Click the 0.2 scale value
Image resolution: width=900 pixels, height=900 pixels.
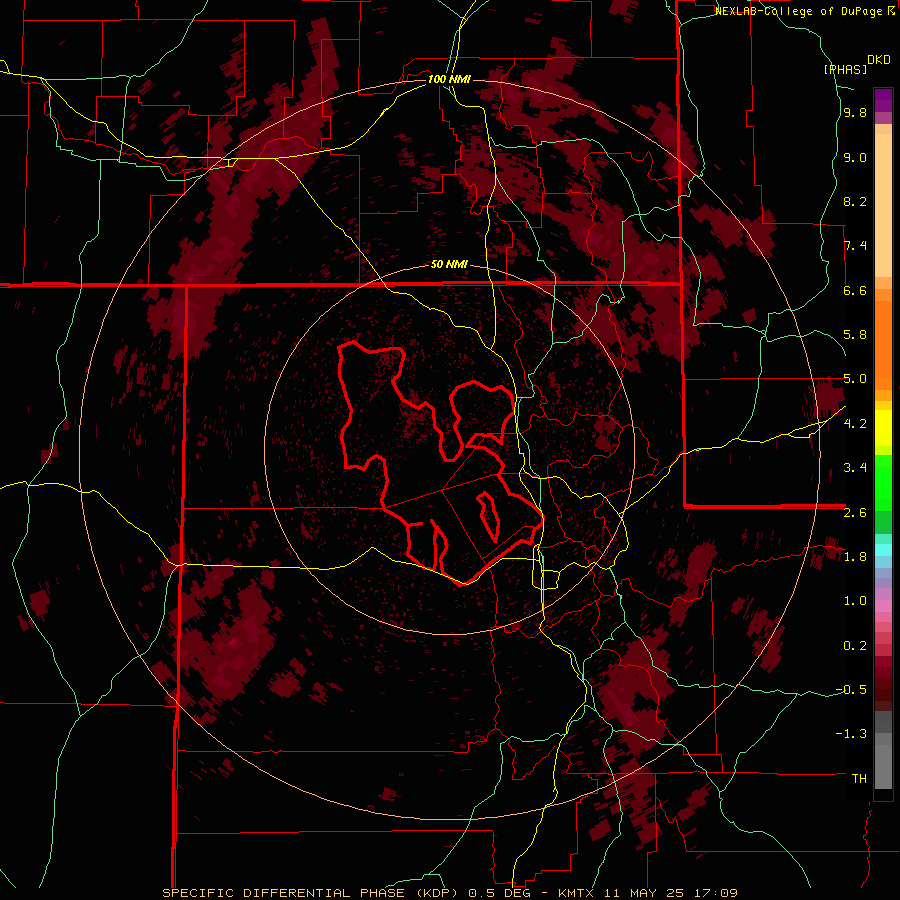point(855,646)
